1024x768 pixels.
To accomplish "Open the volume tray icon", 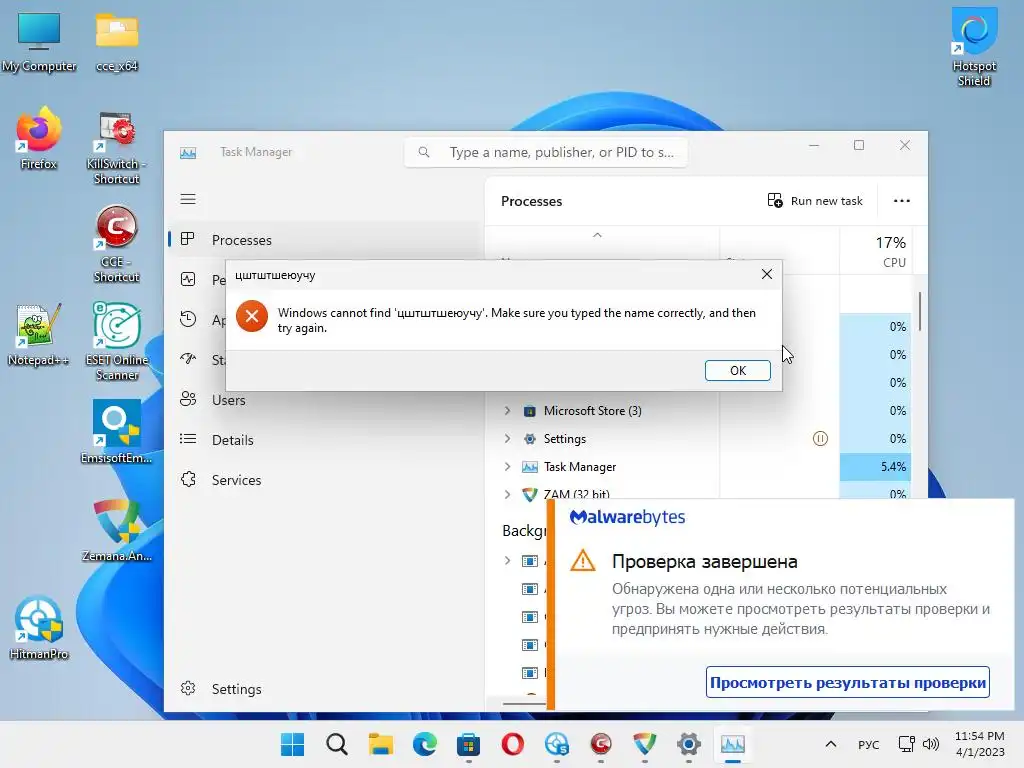I will tap(931, 744).
